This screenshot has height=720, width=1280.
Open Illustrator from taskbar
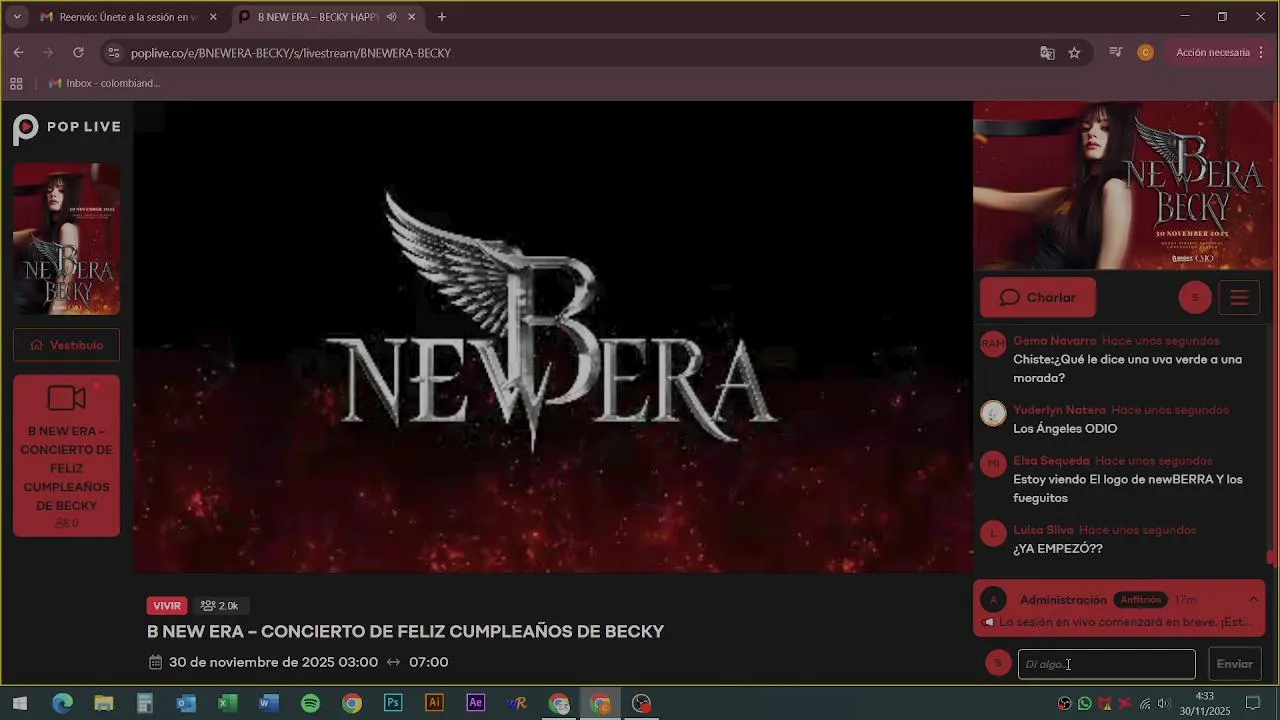pyautogui.click(x=434, y=704)
